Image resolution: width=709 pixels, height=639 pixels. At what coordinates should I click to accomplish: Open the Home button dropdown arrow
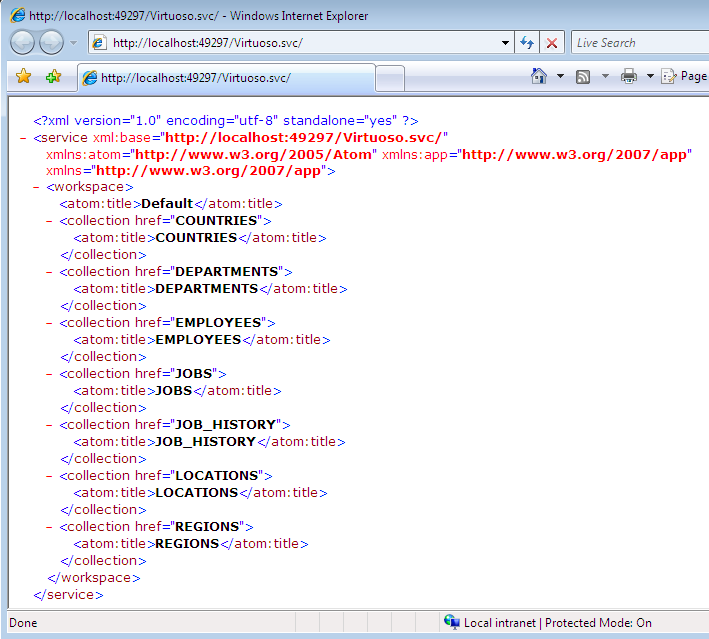point(560,76)
